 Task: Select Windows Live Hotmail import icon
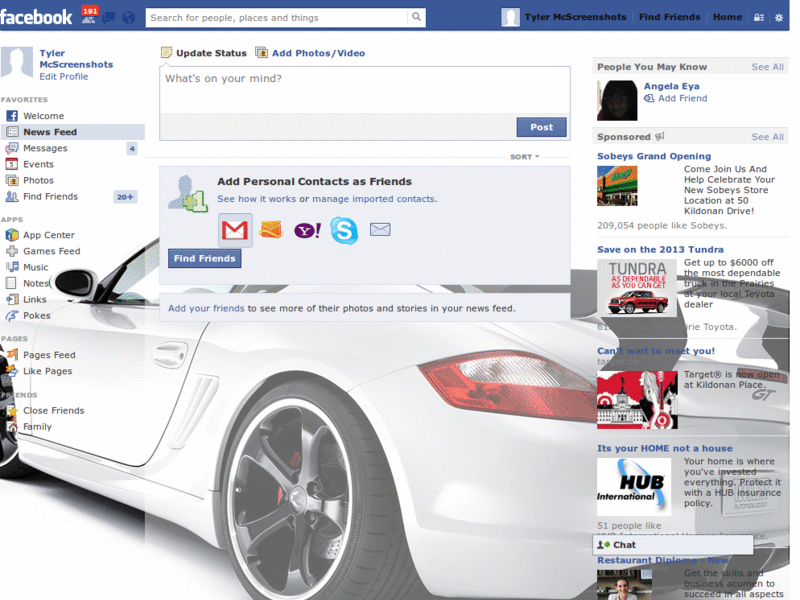point(271,230)
